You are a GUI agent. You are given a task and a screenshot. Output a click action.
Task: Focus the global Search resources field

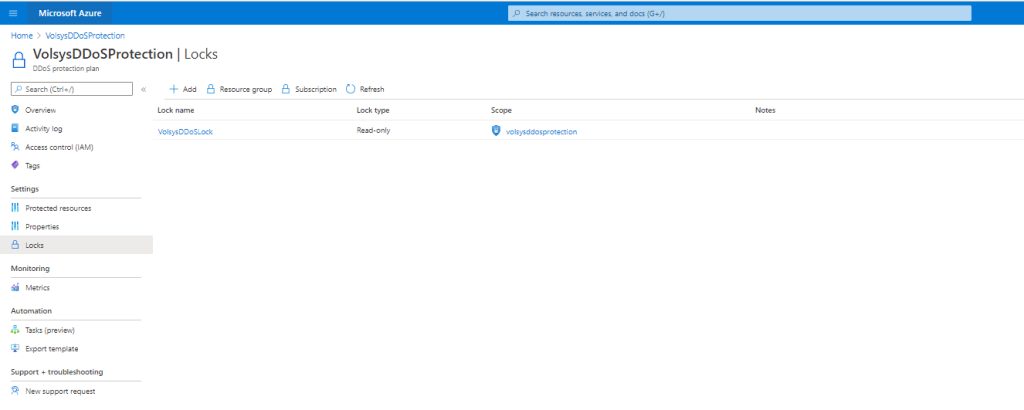point(740,13)
